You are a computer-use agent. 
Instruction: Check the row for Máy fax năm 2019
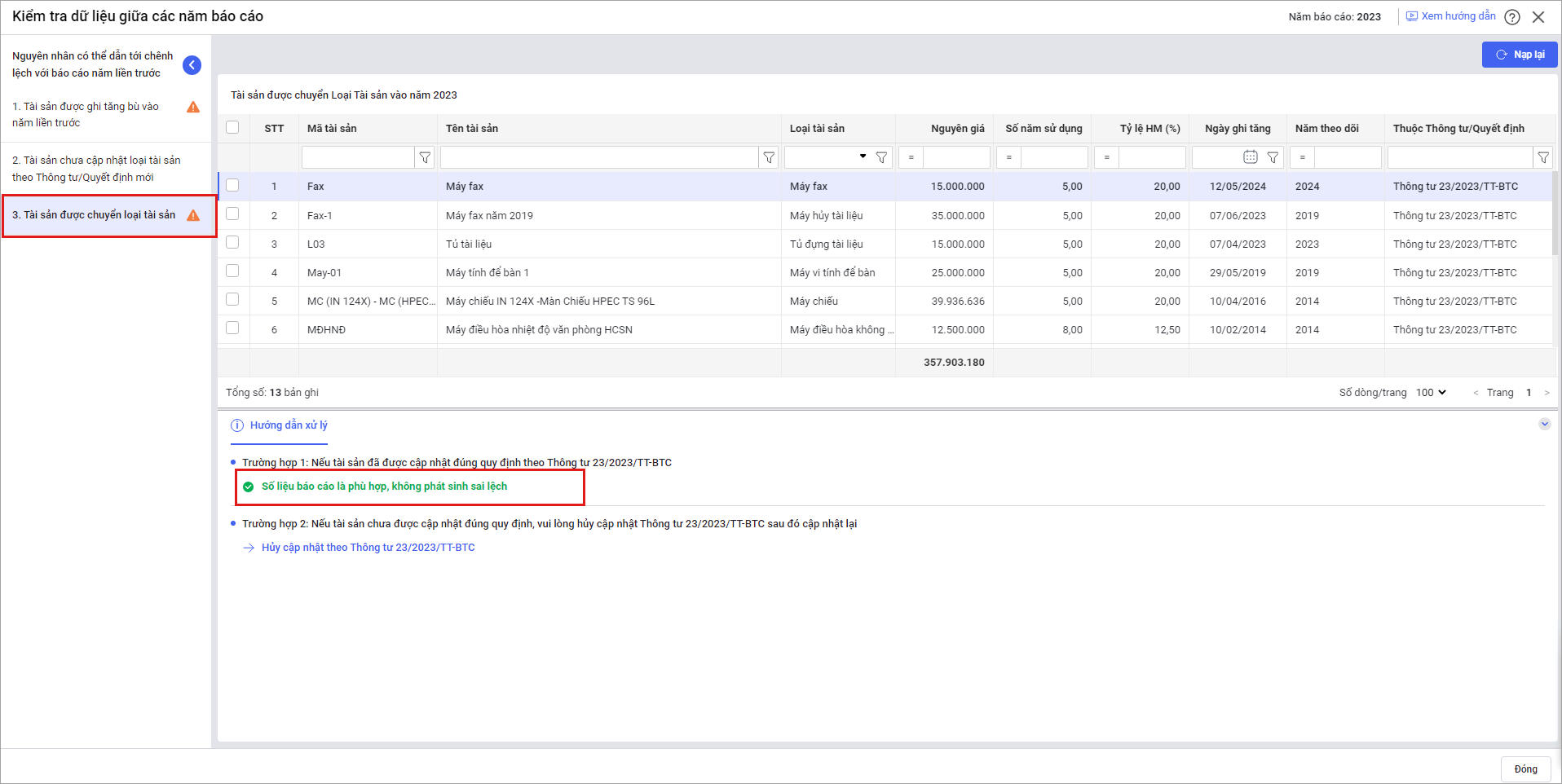click(233, 214)
